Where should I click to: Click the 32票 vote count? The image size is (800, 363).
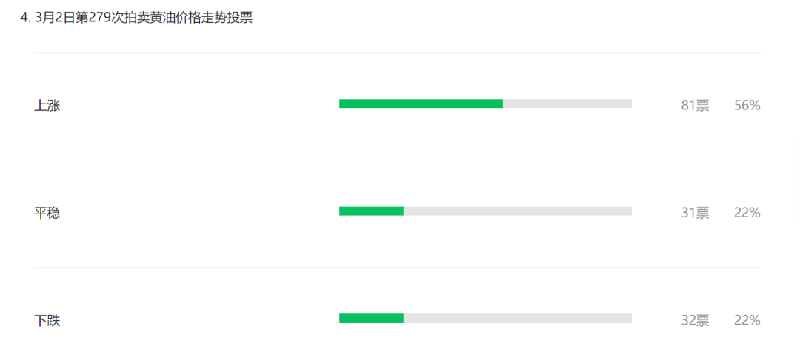(x=695, y=321)
